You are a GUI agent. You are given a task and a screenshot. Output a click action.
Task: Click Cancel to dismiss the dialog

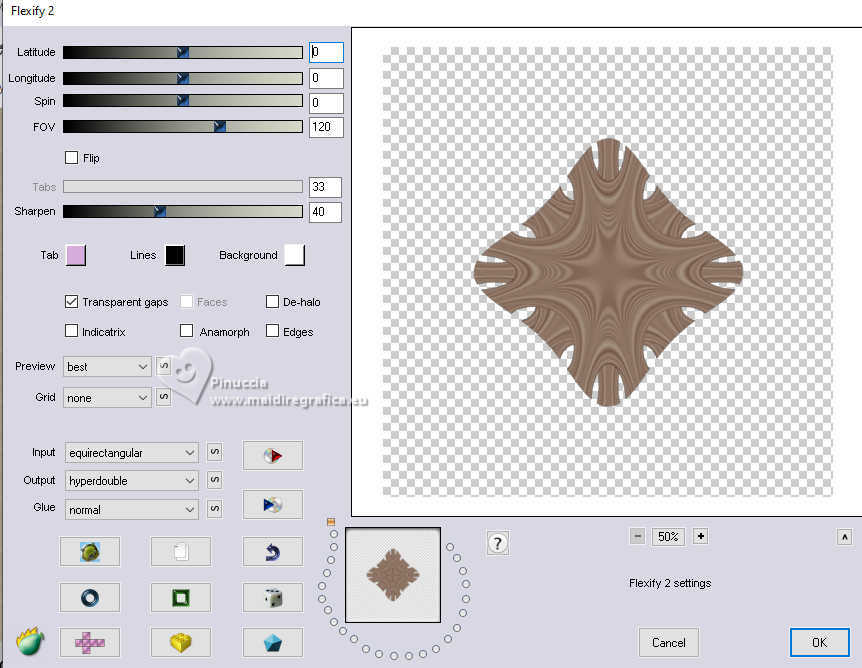click(x=668, y=642)
